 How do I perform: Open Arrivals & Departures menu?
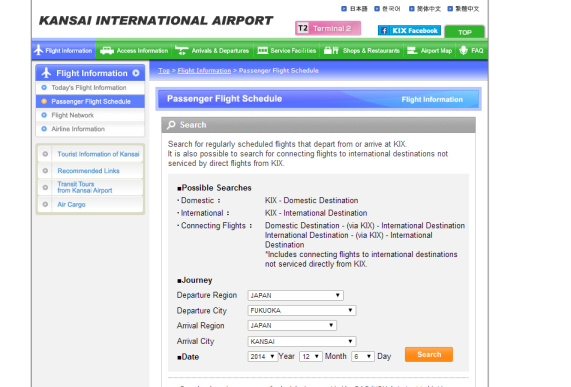point(212,51)
